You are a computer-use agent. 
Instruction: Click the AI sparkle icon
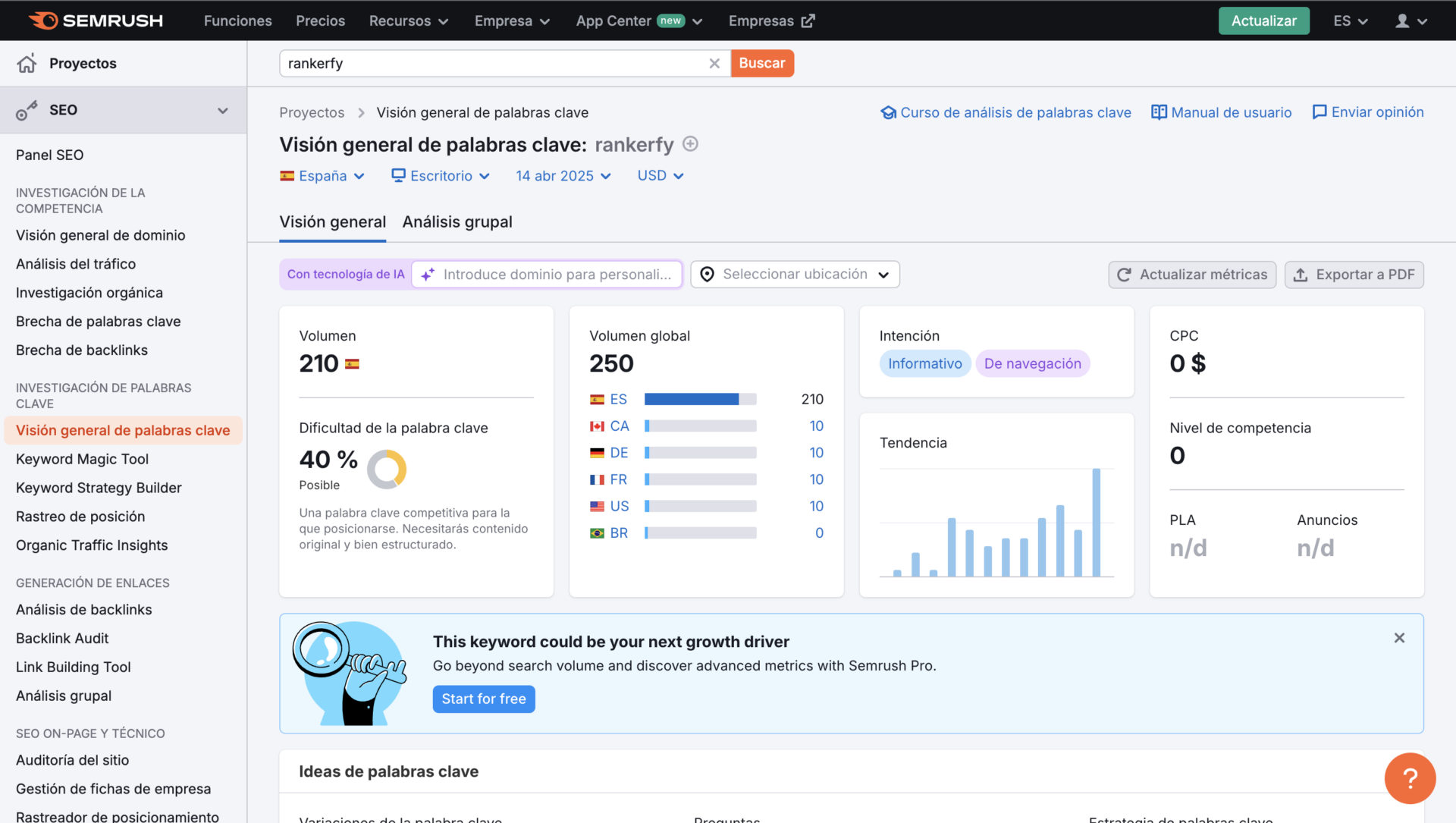[428, 275]
